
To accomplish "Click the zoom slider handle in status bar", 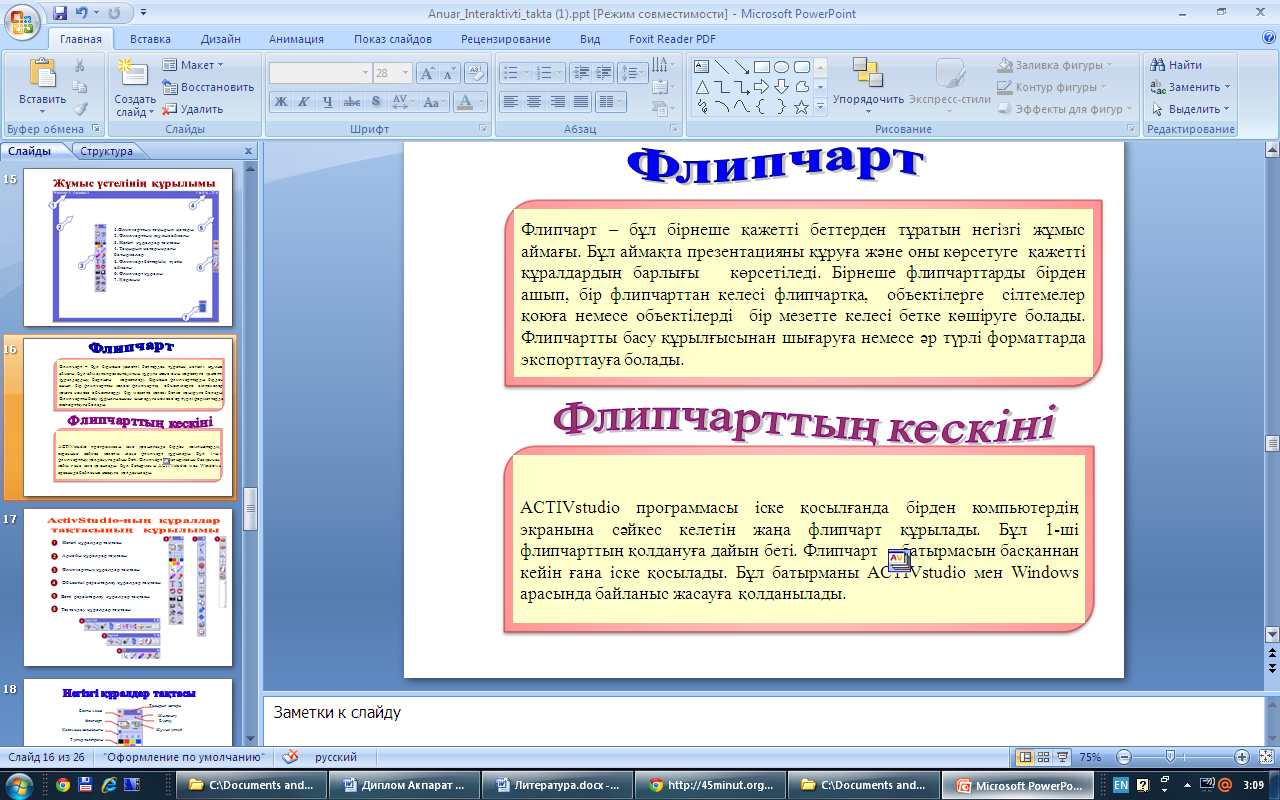I will (x=1170, y=757).
